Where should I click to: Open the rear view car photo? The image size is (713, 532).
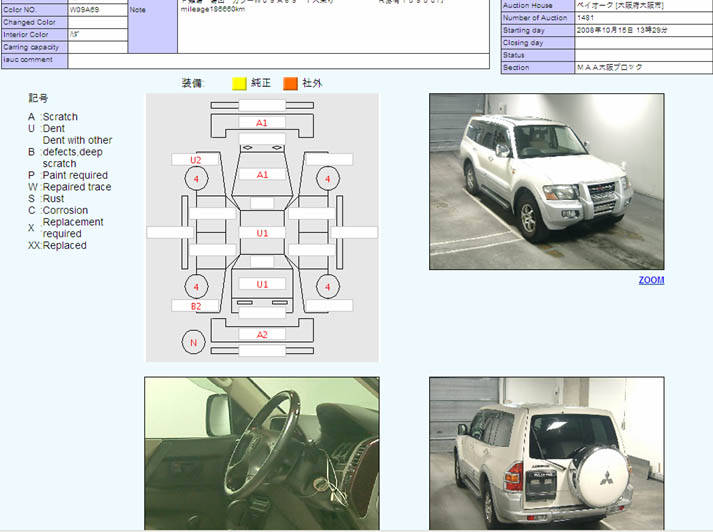pos(547,453)
